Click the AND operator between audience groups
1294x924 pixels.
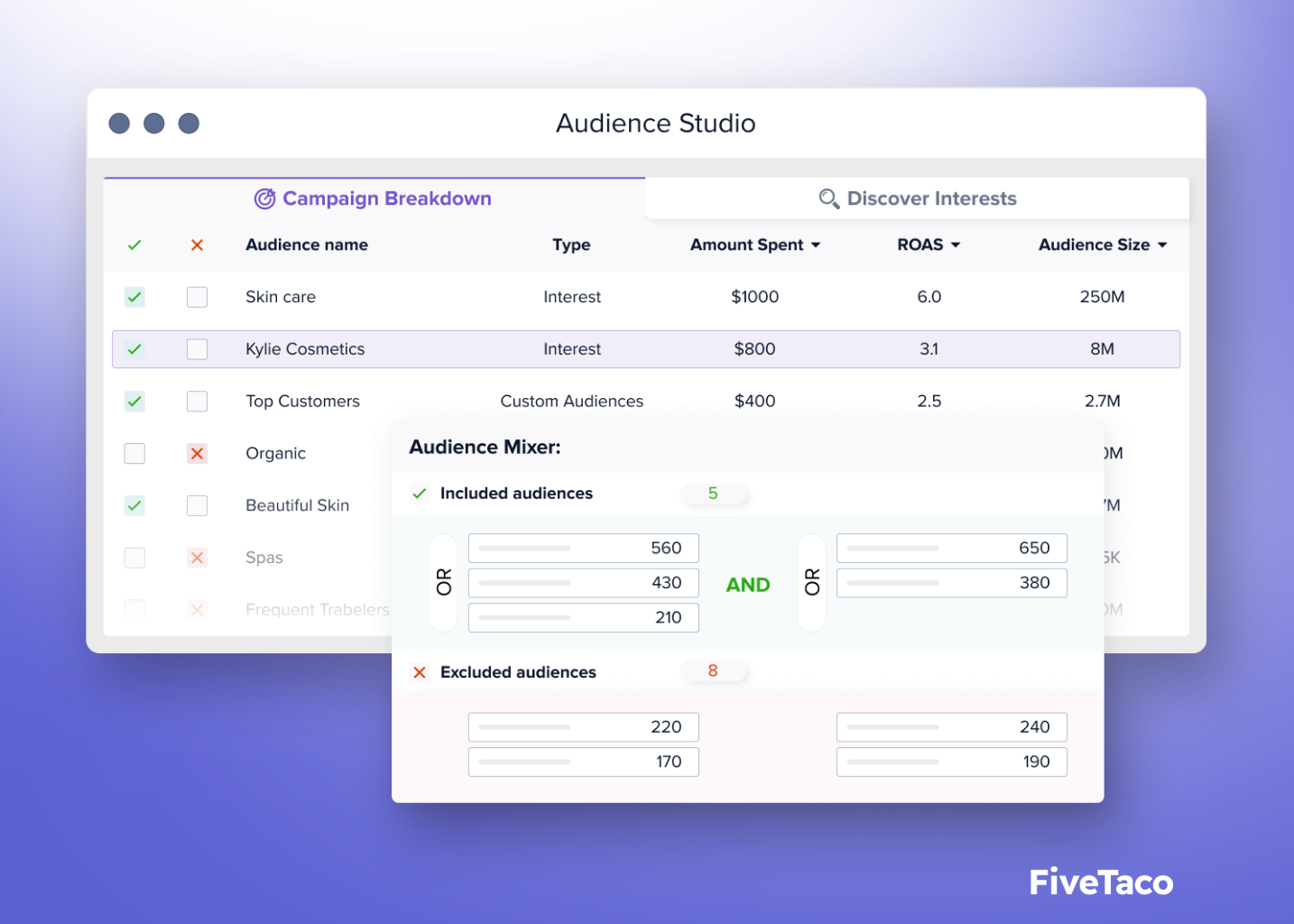click(x=748, y=585)
